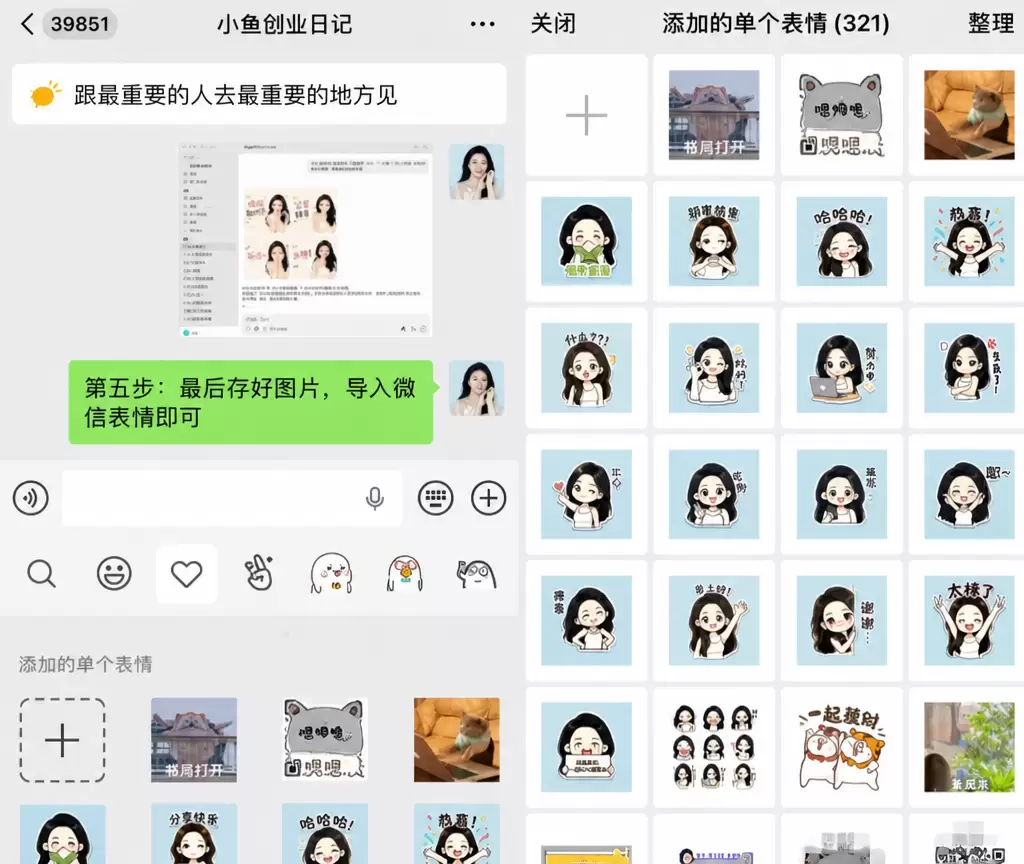Tap the green 第五步 message bubble

(x=251, y=402)
